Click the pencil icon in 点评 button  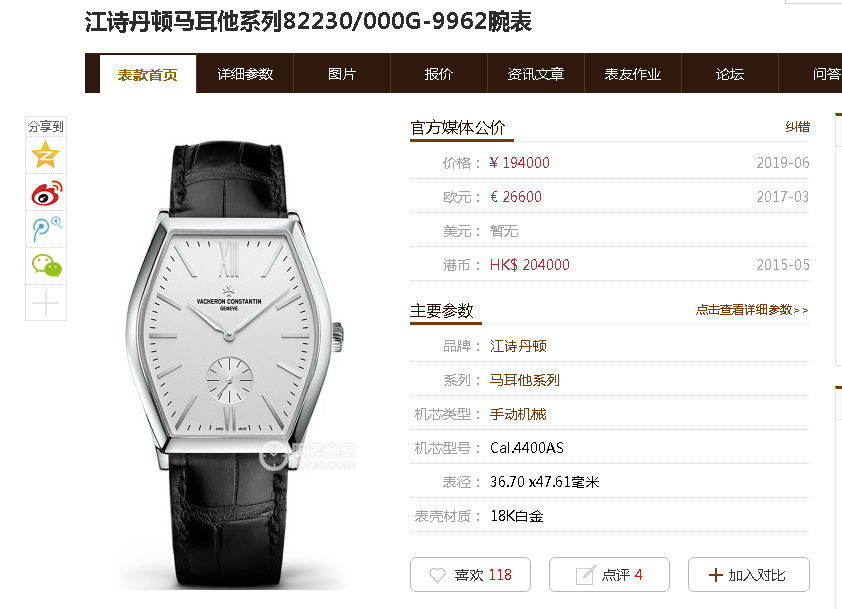pyautogui.click(x=586, y=575)
